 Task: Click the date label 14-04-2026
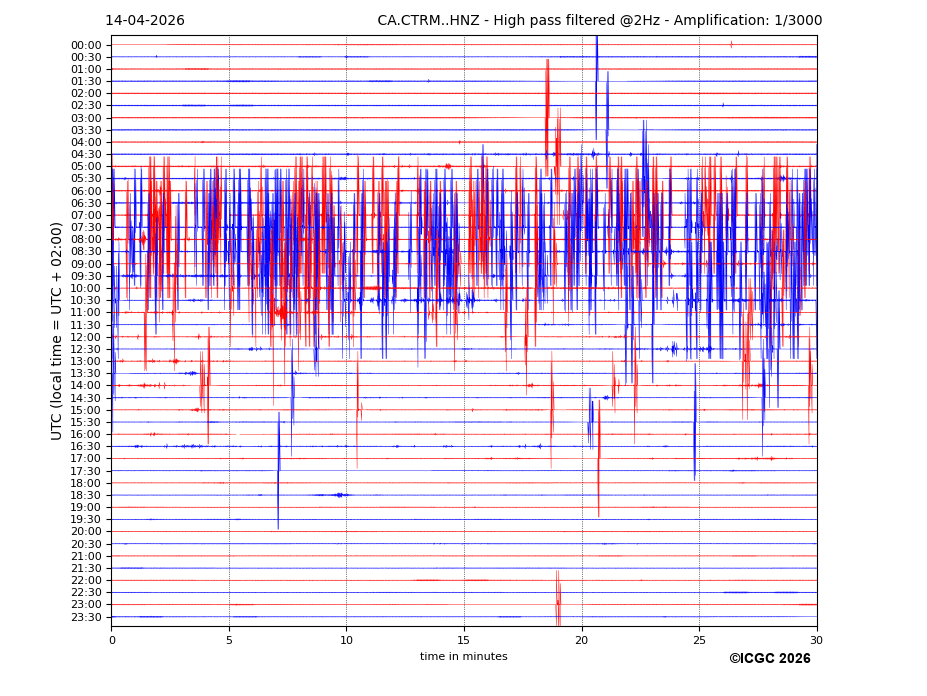tap(145, 21)
